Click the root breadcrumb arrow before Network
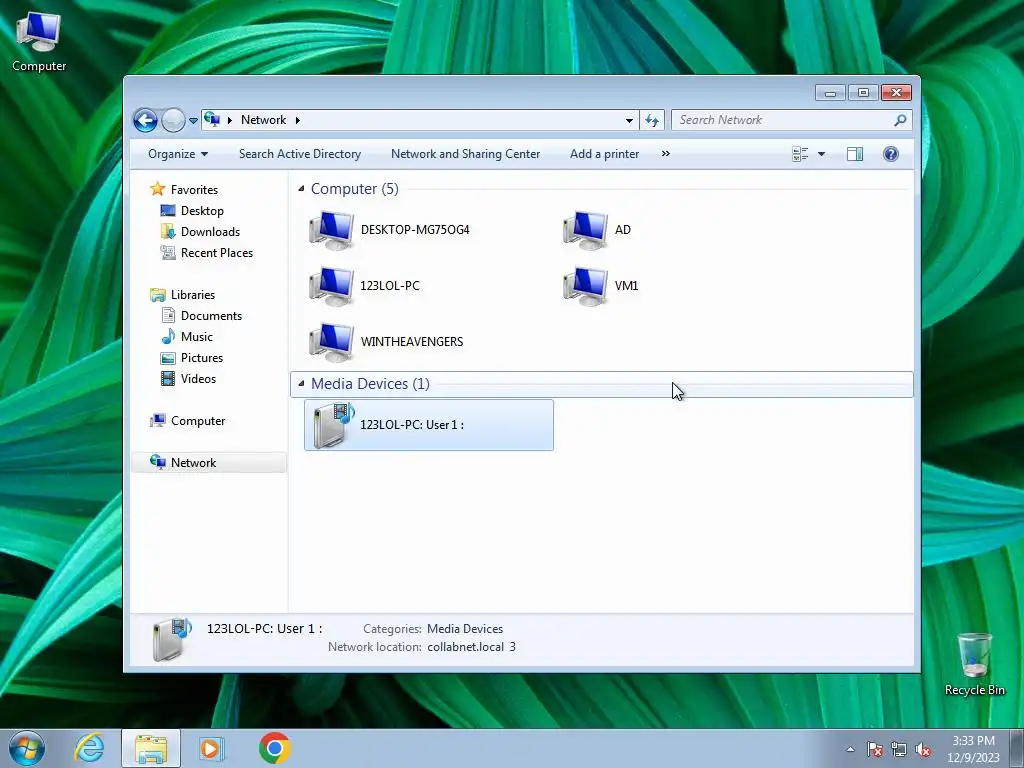This screenshot has height=768, width=1024. point(230,120)
